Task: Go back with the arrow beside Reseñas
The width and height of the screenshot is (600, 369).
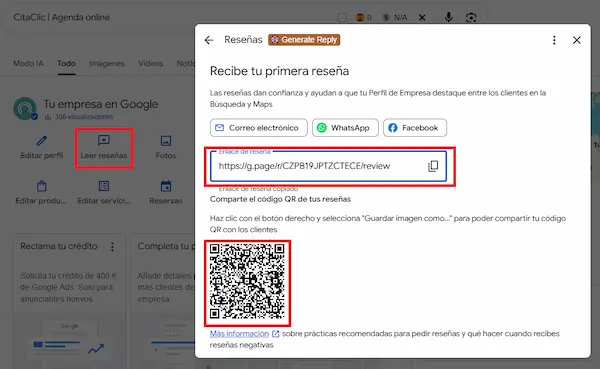Action: [209, 40]
